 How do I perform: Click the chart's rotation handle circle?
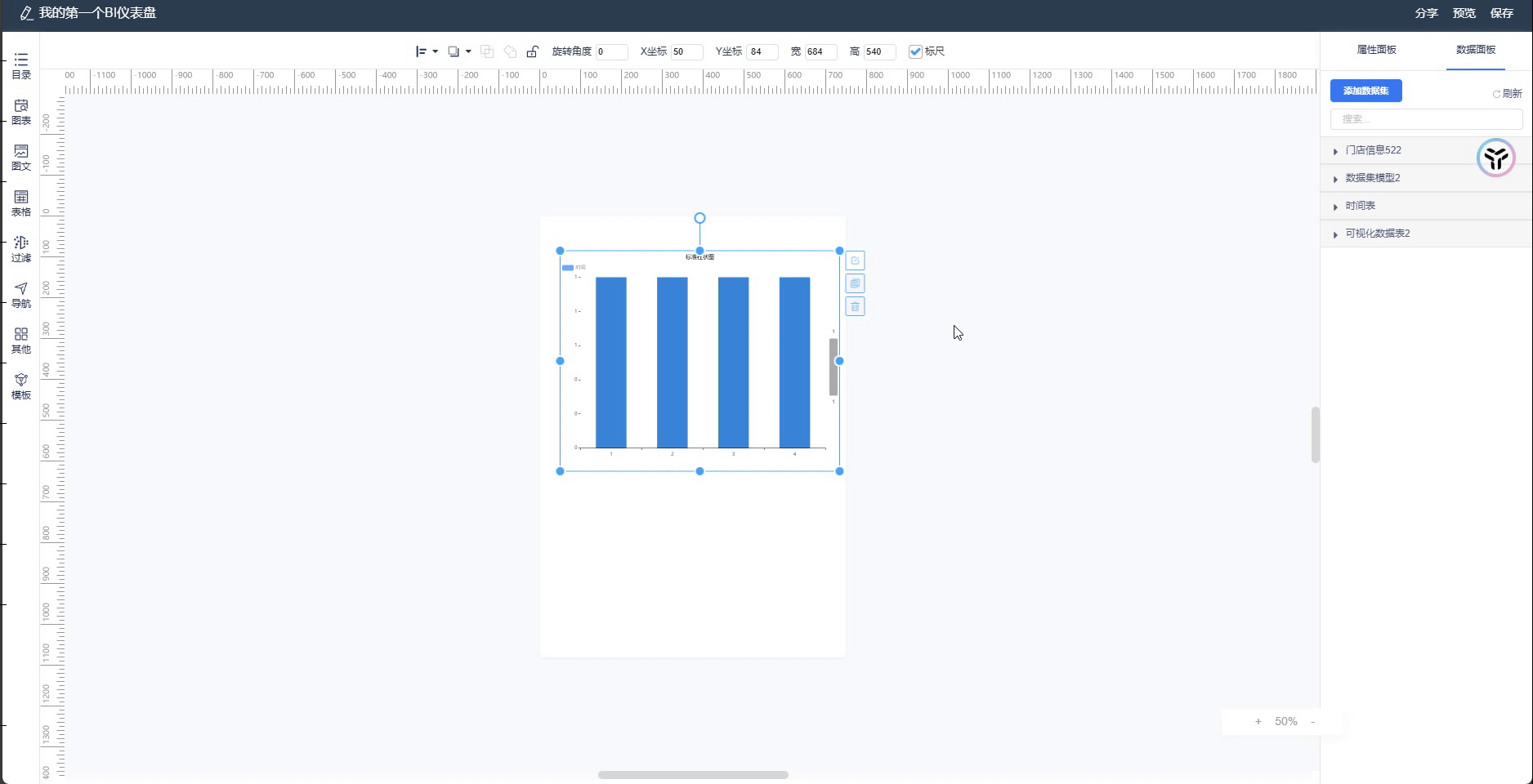click(699, 218)
